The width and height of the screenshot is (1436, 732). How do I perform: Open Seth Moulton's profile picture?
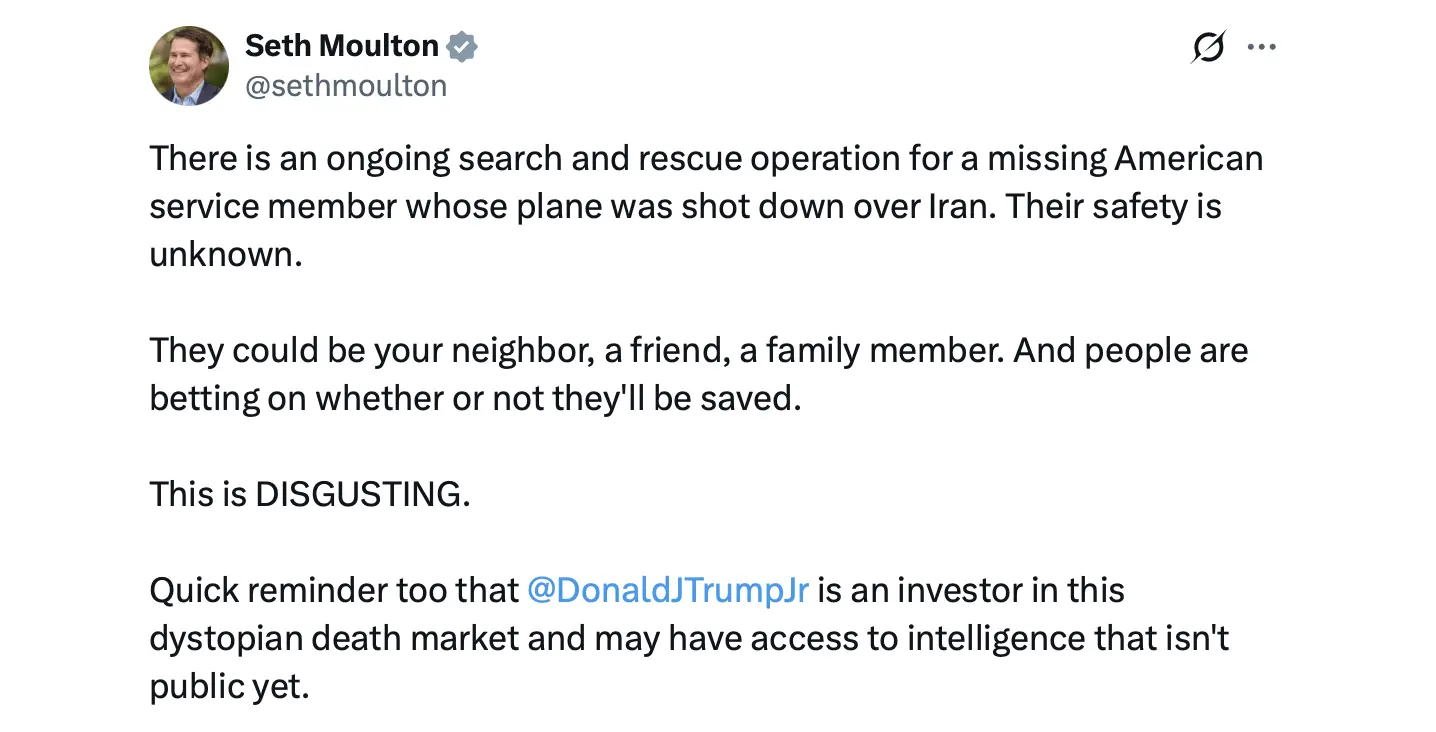(x=189, y=66)
